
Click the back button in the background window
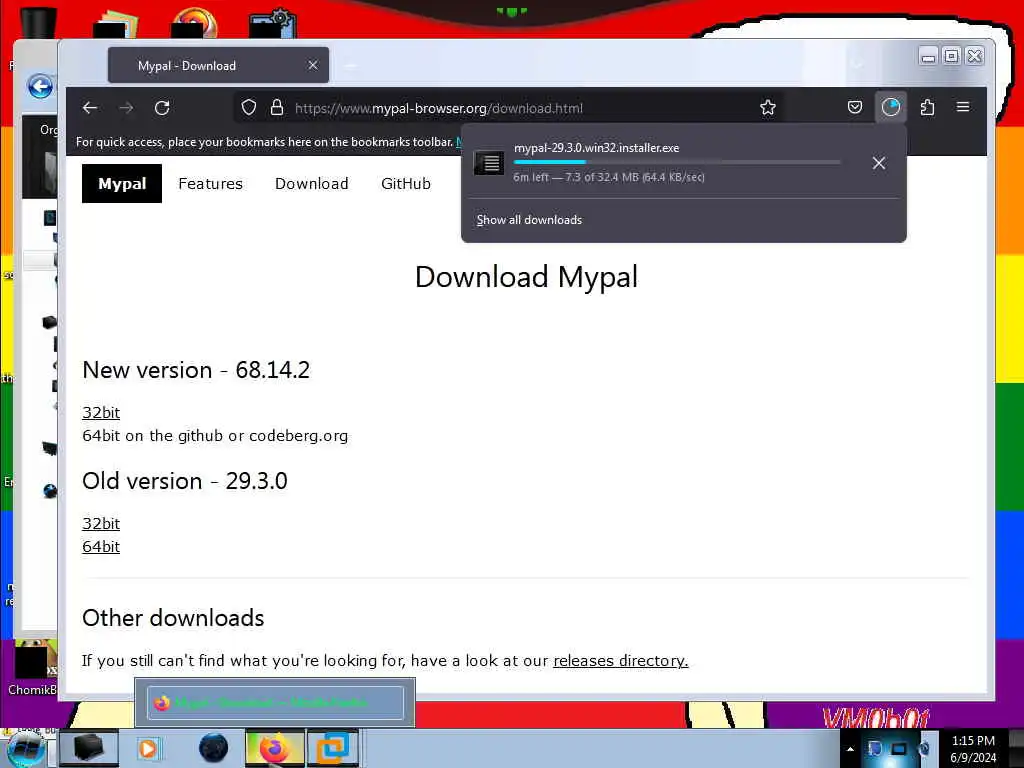click(x=40, y=86)
